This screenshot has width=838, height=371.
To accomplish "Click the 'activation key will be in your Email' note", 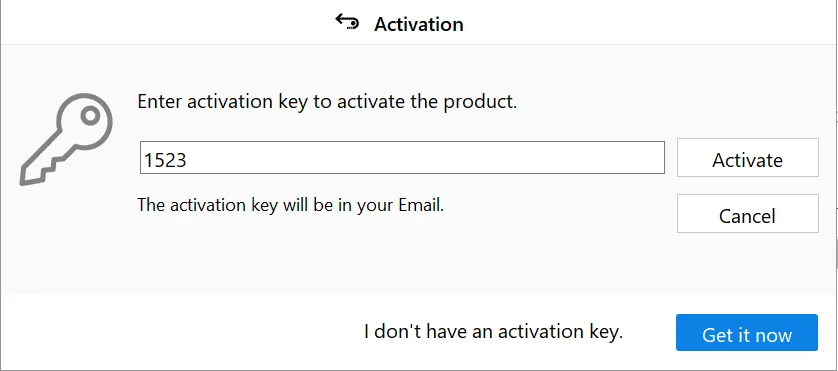I will tap(291, 205).
